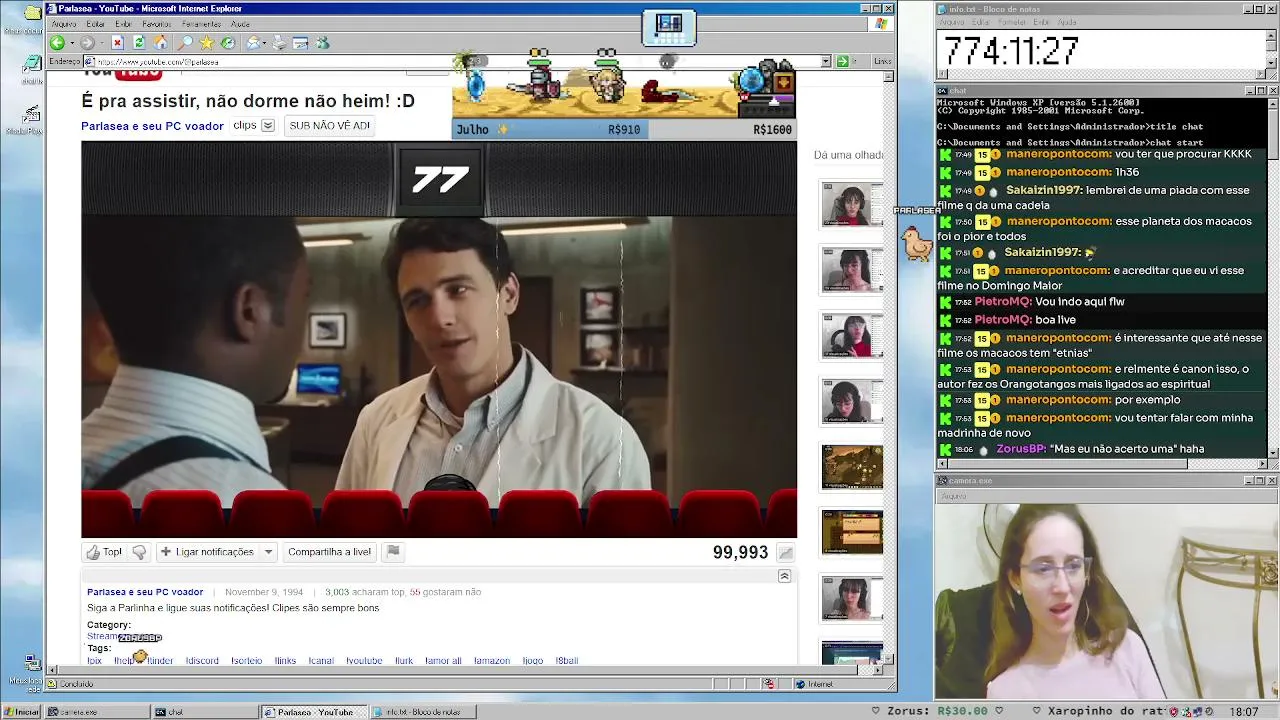Click the Edit page toolbar icon
This screenshot has height=720, width=1280.
coord(300,43)
